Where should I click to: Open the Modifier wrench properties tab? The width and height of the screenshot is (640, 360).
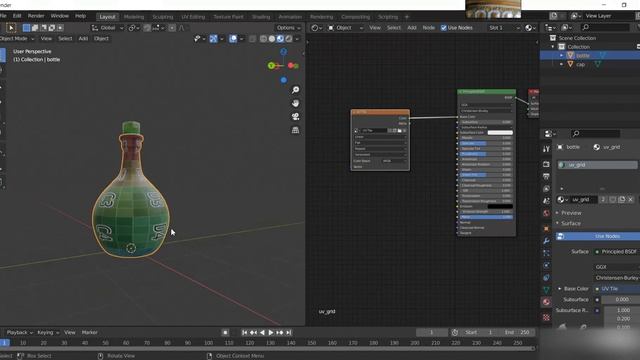(x=546, y=241)
